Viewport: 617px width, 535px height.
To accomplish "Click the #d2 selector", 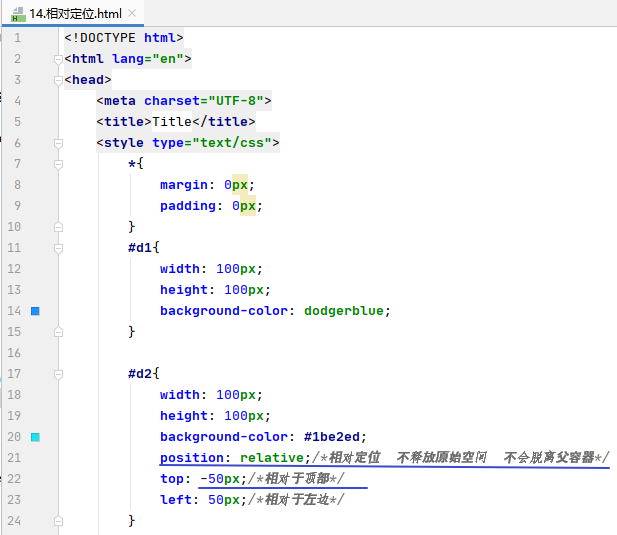I will pyautogui.click(x=140, y=374).
